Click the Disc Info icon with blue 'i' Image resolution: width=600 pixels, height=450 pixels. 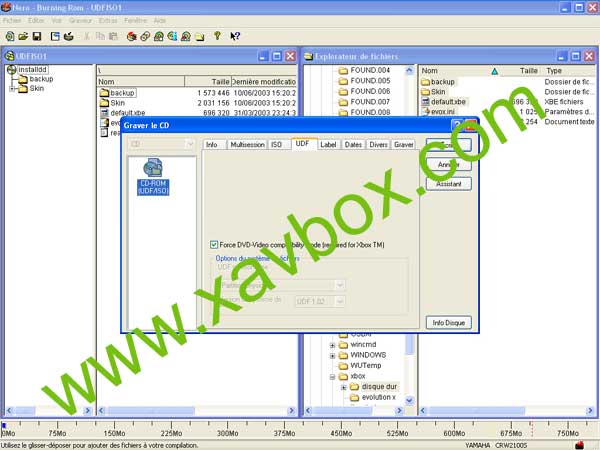pyautogui.click(x=172, y=36)
